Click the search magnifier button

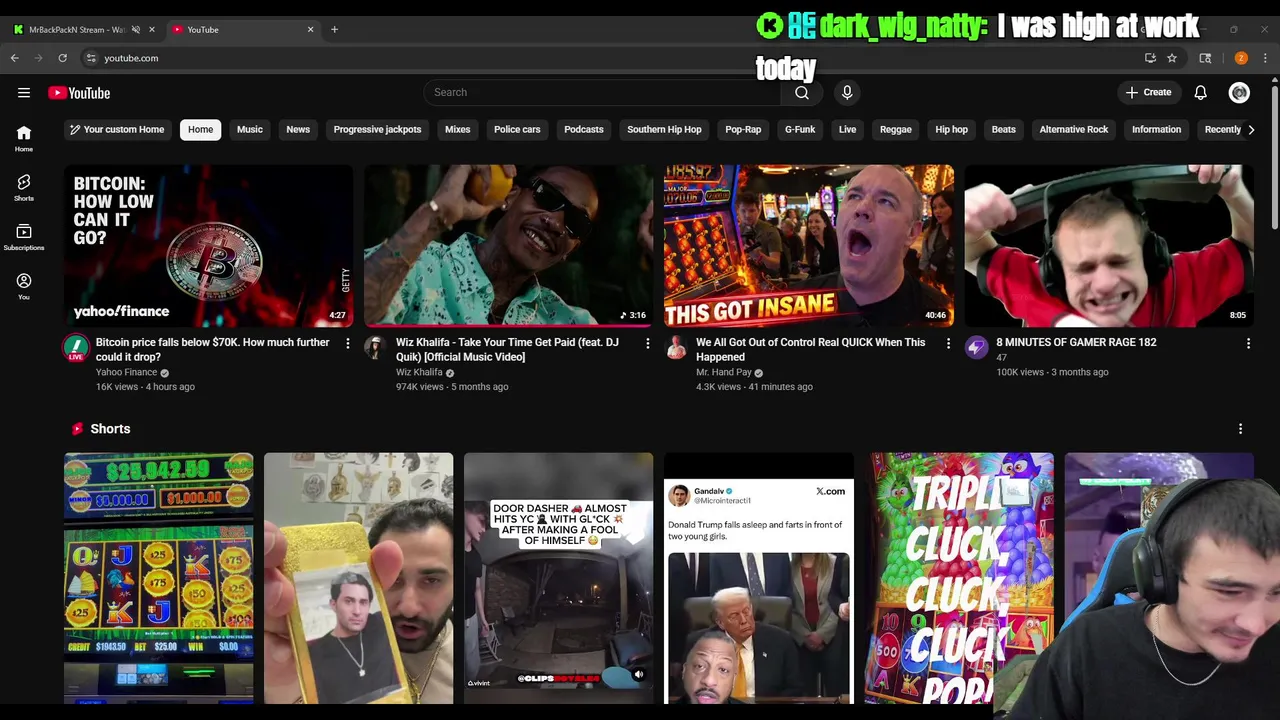click(801, 92)
